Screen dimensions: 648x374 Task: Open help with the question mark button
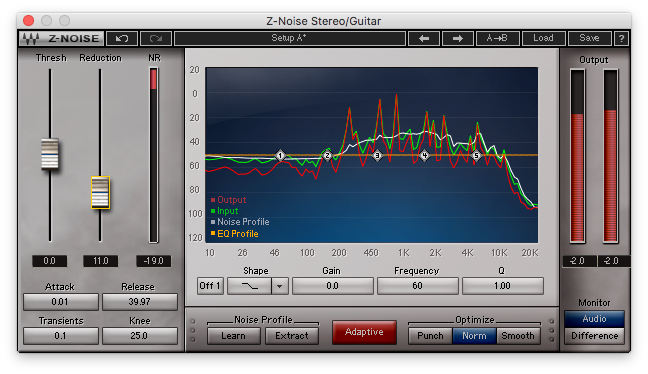click(621, 38)
